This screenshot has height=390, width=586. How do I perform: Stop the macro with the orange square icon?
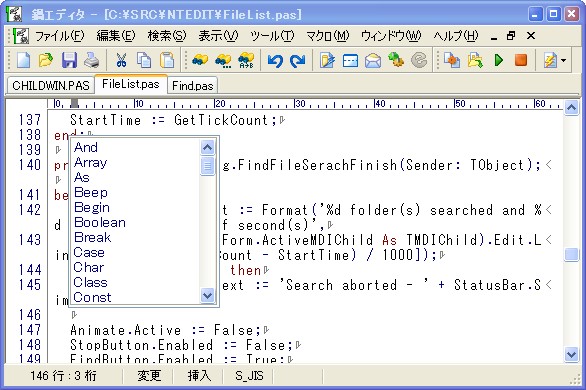(x=521, y=60)
